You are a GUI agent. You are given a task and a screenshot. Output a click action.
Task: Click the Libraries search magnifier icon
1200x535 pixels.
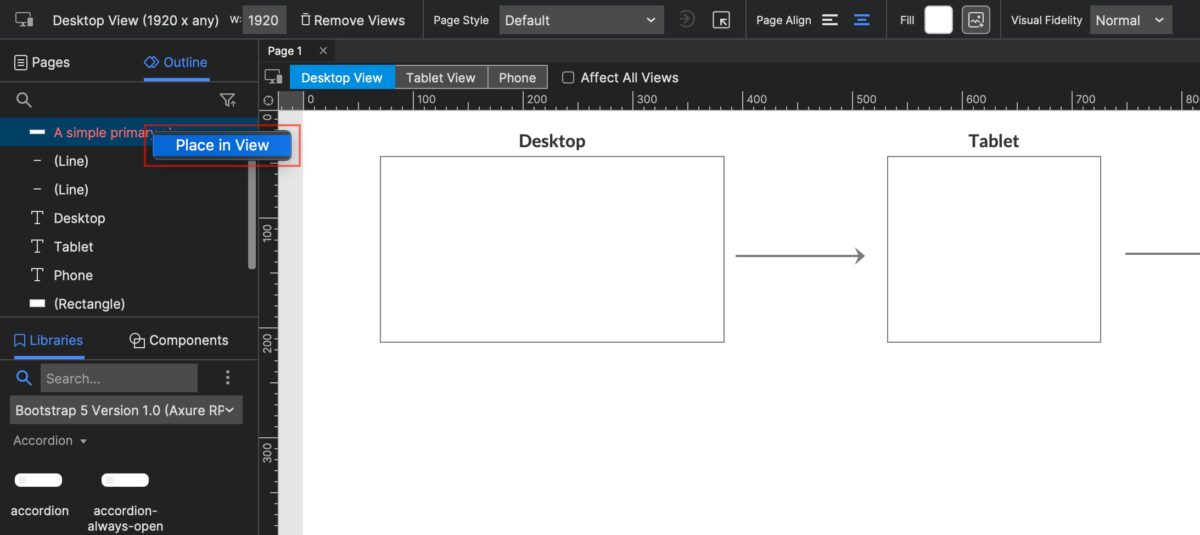click(x=25, y=378)
